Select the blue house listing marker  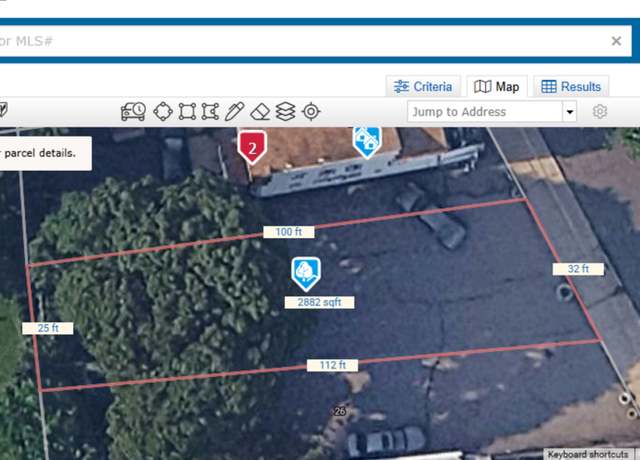tap(367, 142)
